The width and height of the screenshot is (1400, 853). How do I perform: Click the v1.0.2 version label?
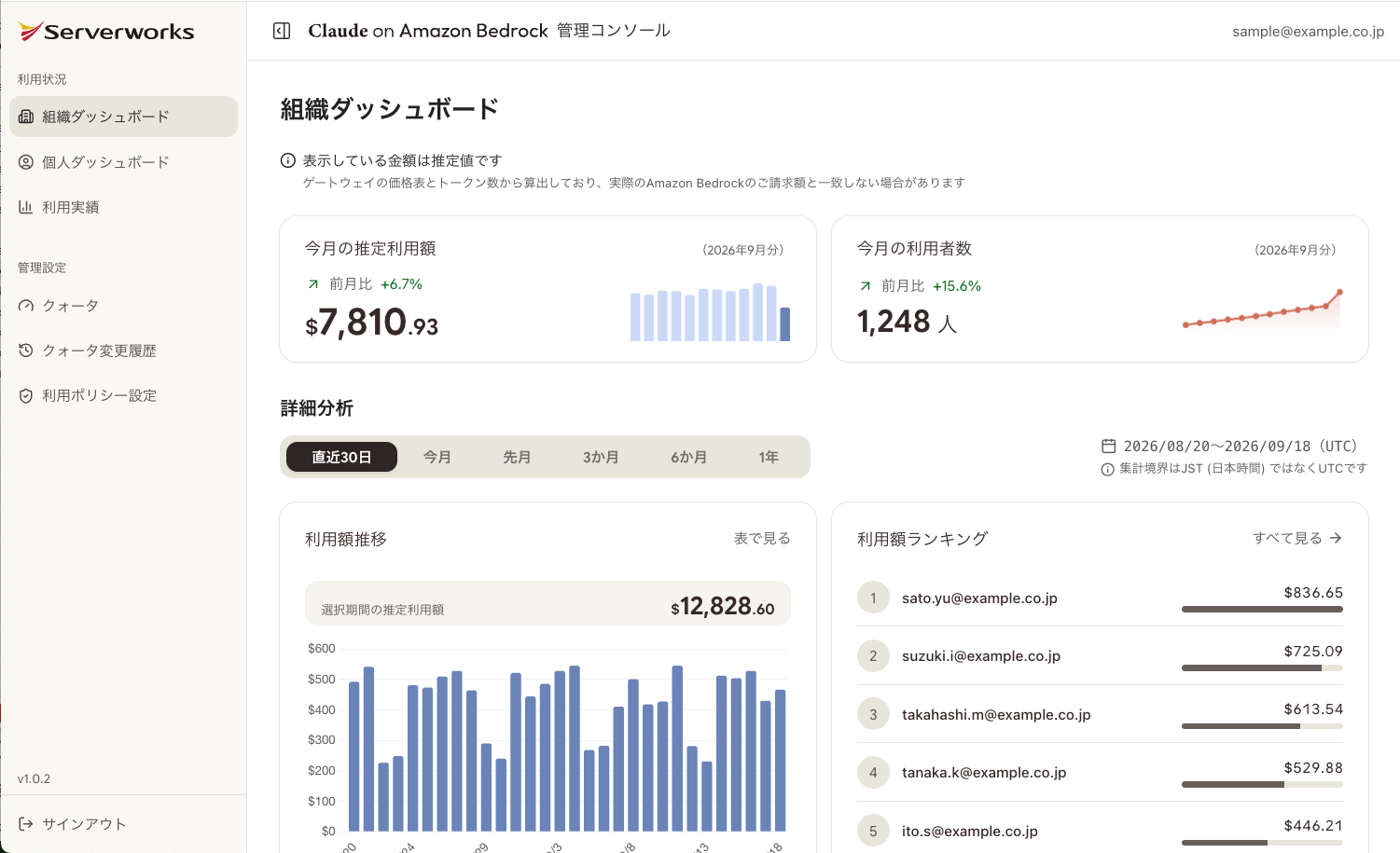point(34,778)
